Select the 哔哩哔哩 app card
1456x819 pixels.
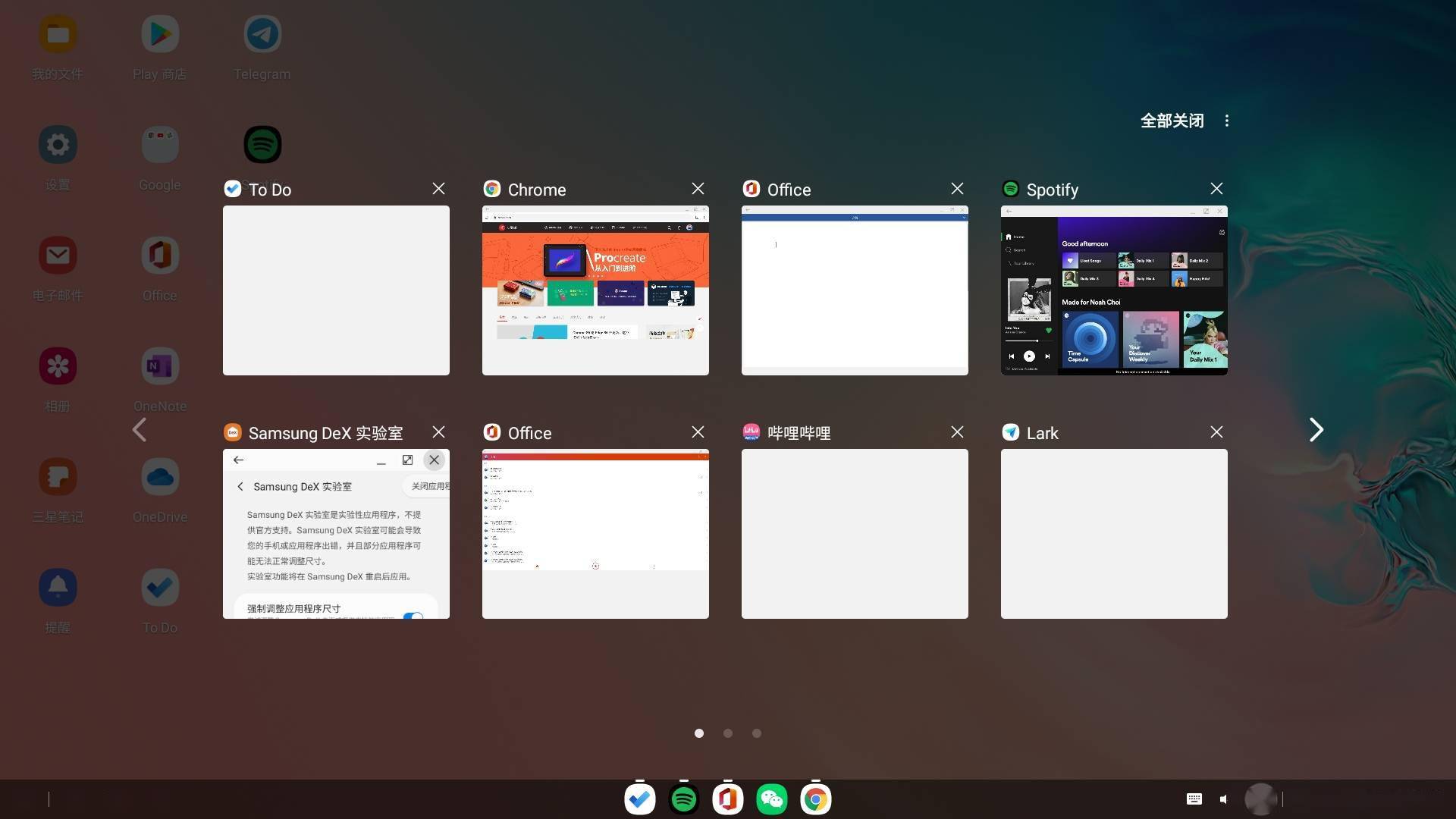point(855,534)
